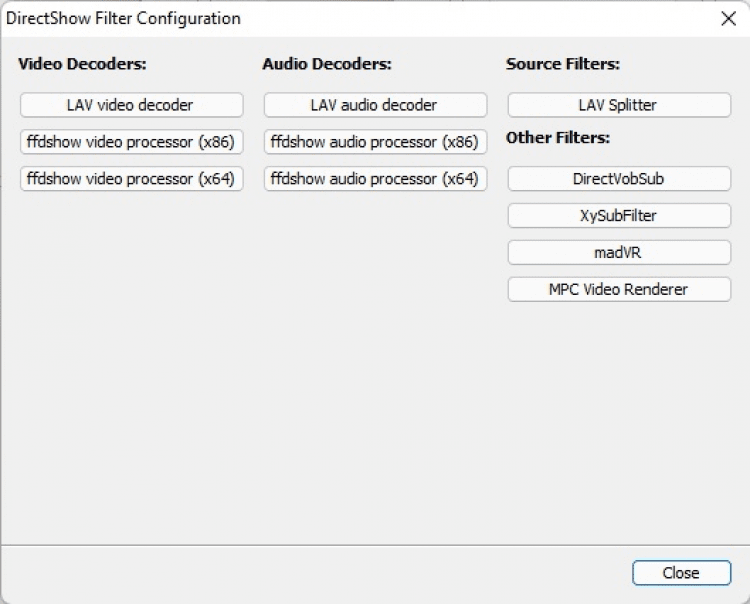Click the madVR button
The width and height of the screenshot is (750, 604).
(619, 253)
